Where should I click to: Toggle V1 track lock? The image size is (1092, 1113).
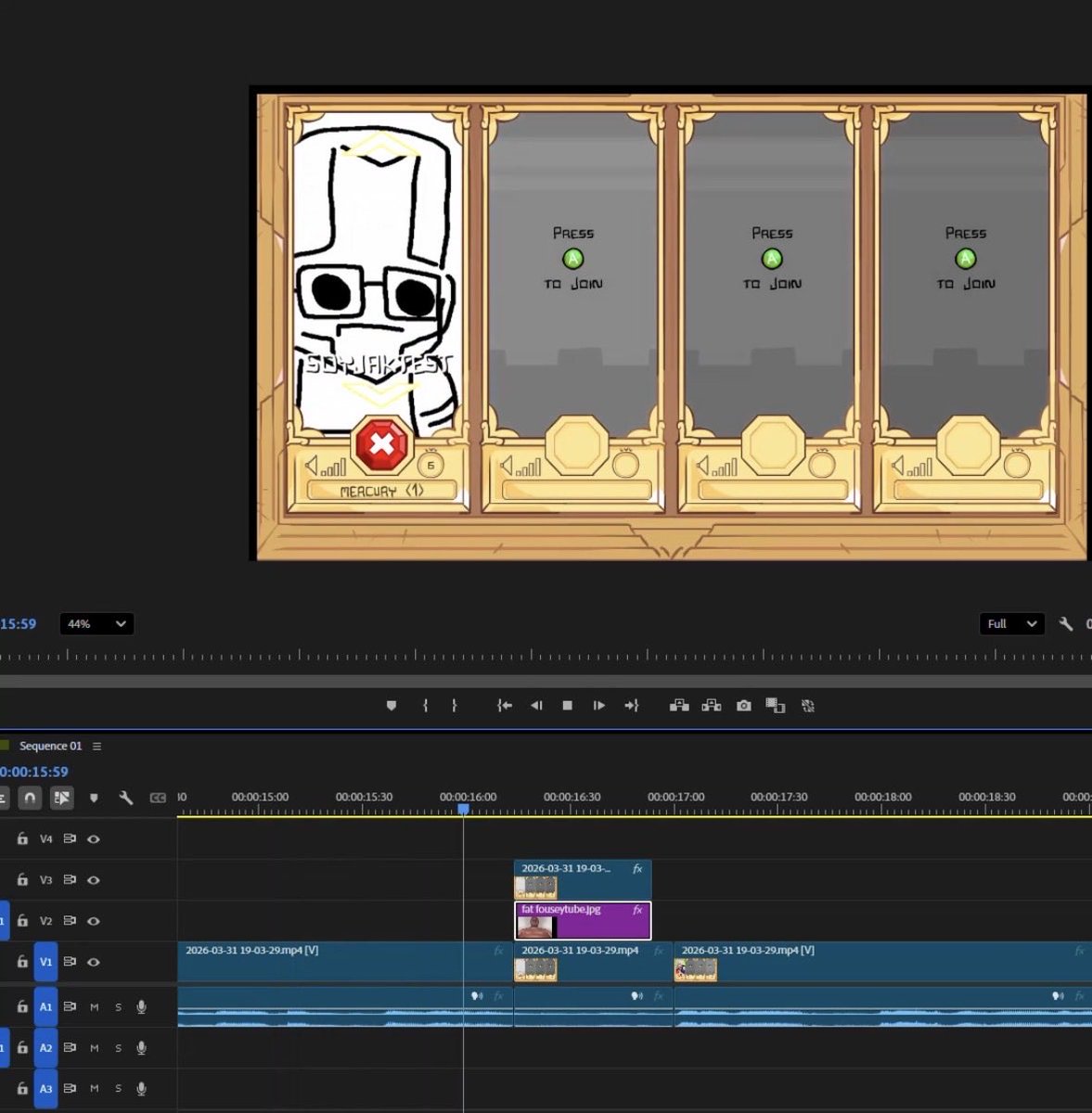[22, 962]
